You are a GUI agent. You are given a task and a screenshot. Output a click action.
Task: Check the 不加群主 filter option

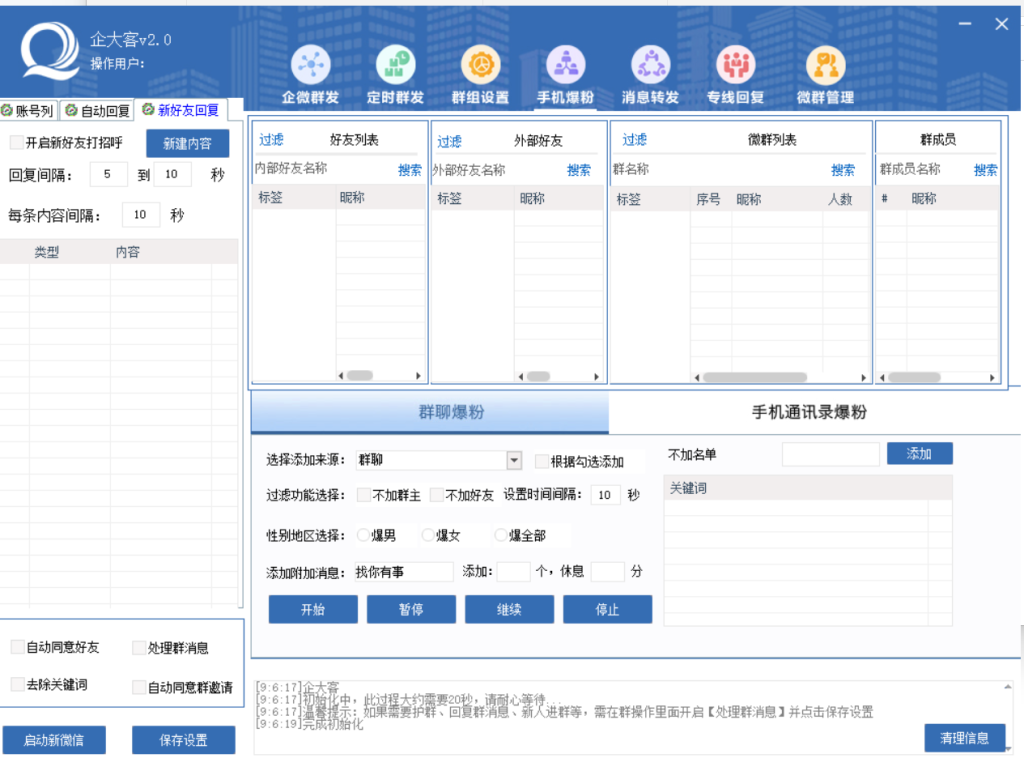point(365,495)
